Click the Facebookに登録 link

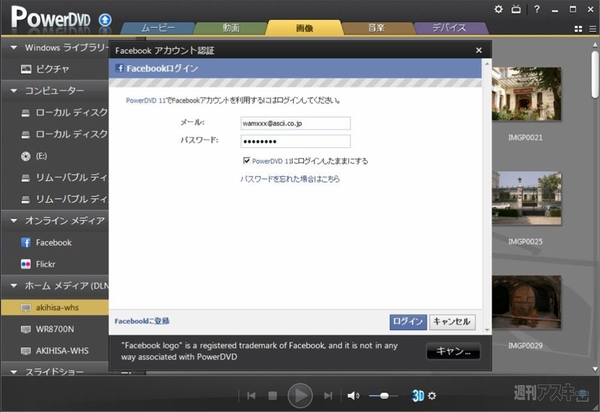point(142,321)
